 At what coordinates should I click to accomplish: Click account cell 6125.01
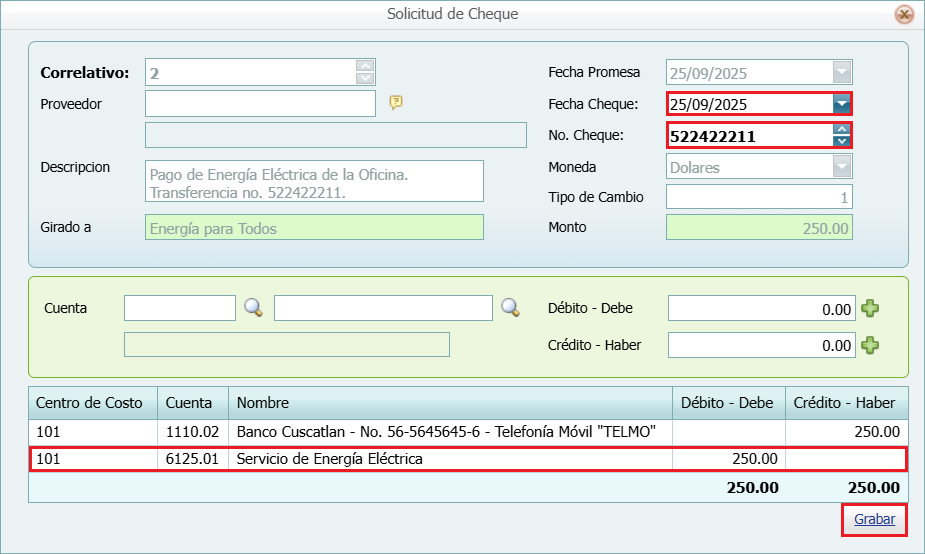coord(193,459)
